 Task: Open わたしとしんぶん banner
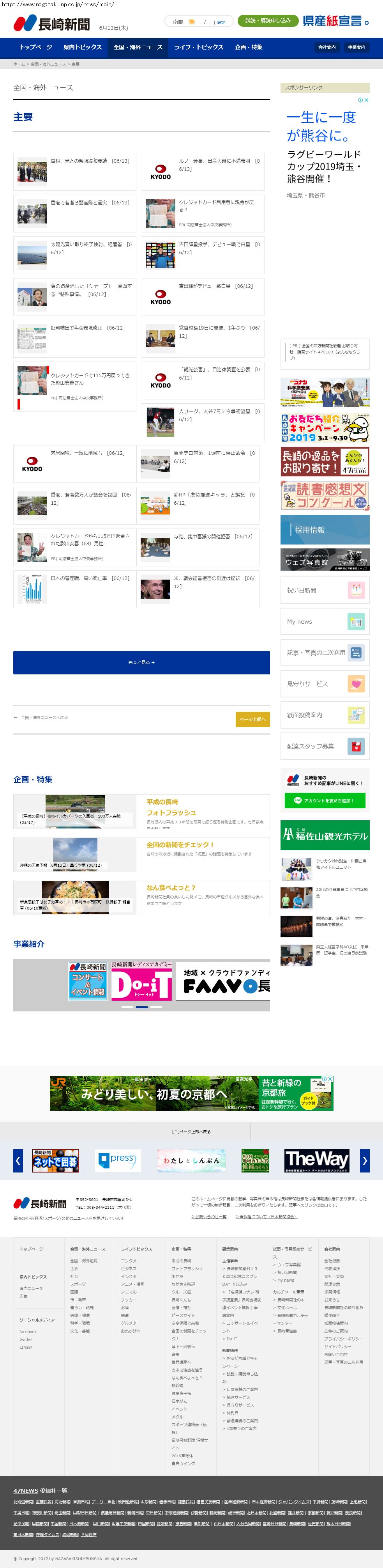tap(192, 1160)
